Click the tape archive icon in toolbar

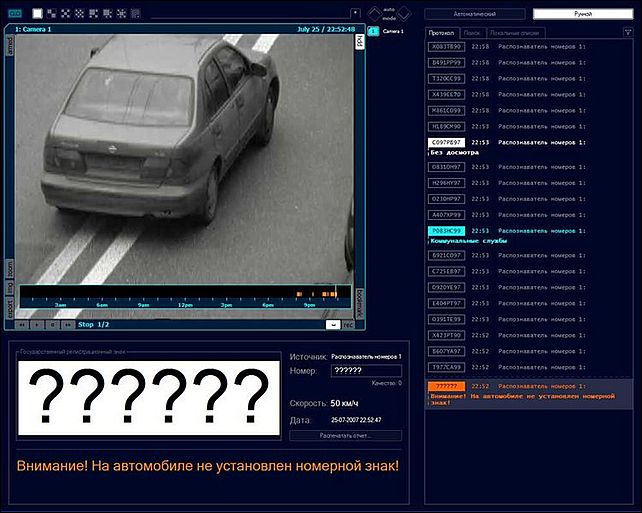point(14,14)
